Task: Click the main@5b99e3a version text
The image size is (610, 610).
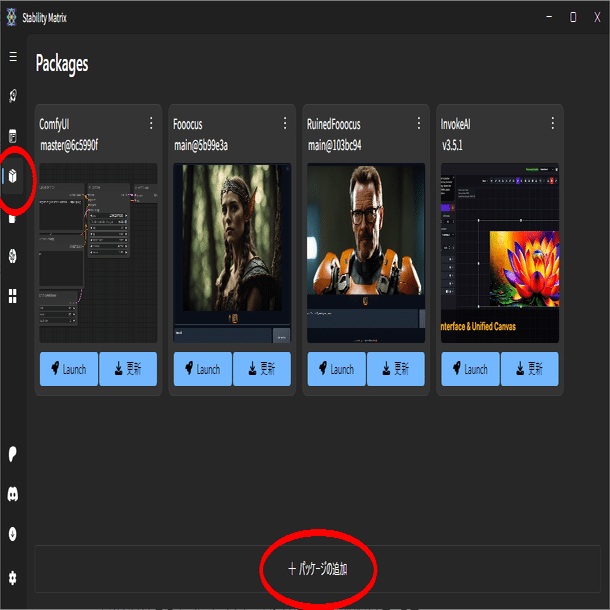Action: (201, 145)
